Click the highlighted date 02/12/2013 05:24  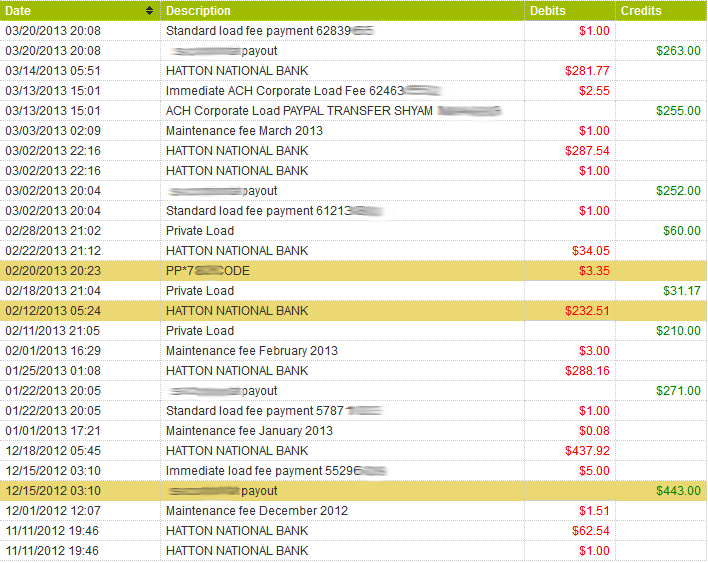click(53, 311)
